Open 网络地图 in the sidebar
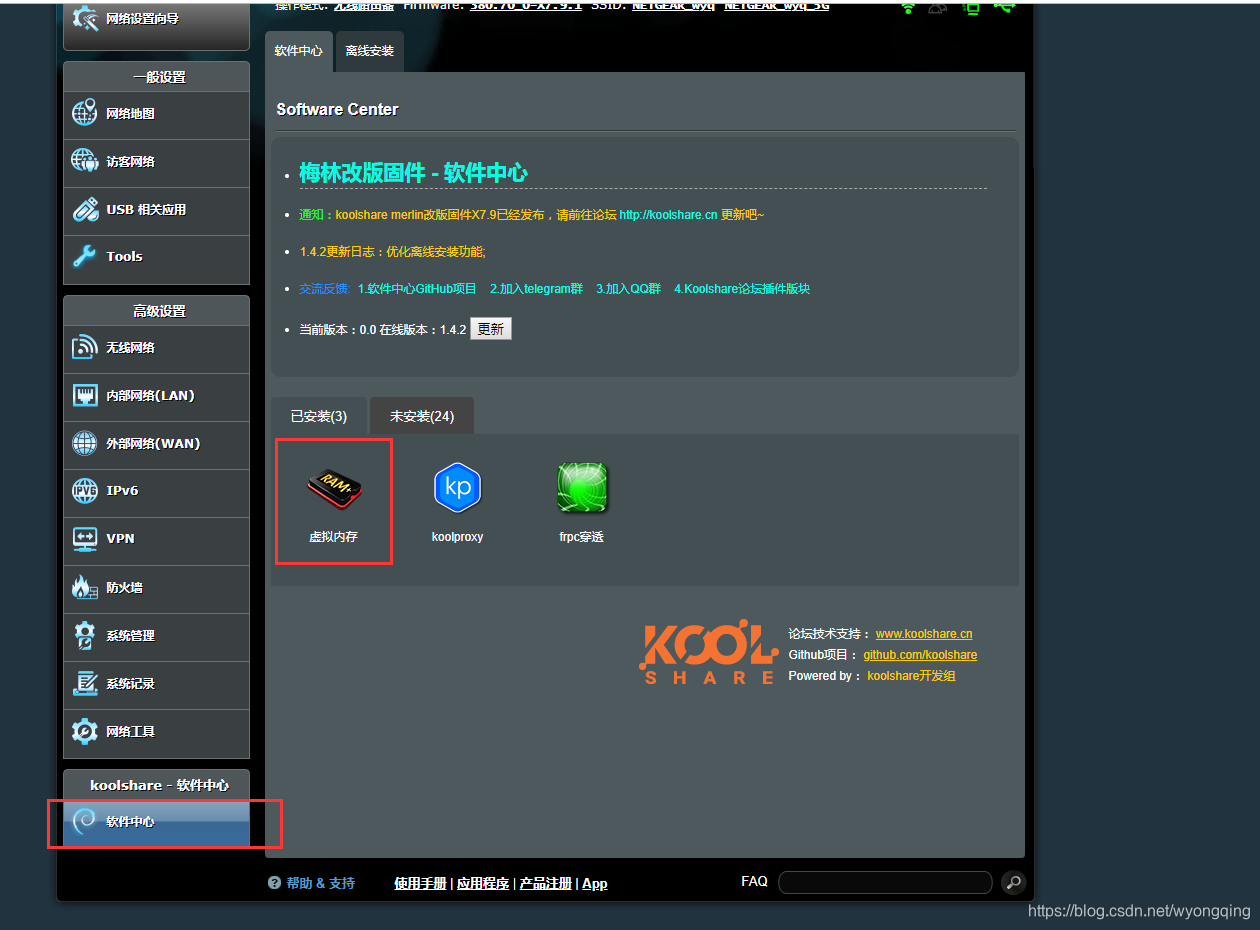This screenshot has height=930, width=1260. pyautogui.click(x=156, y=114)
